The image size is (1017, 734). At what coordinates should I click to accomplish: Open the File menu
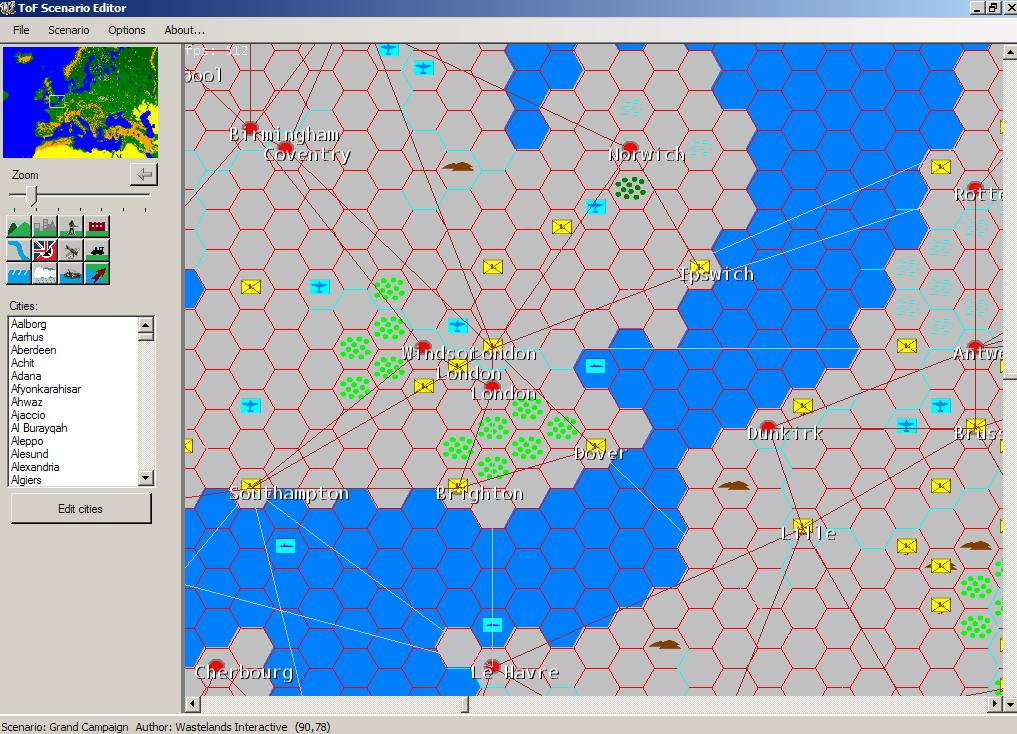tap(21, 30)
